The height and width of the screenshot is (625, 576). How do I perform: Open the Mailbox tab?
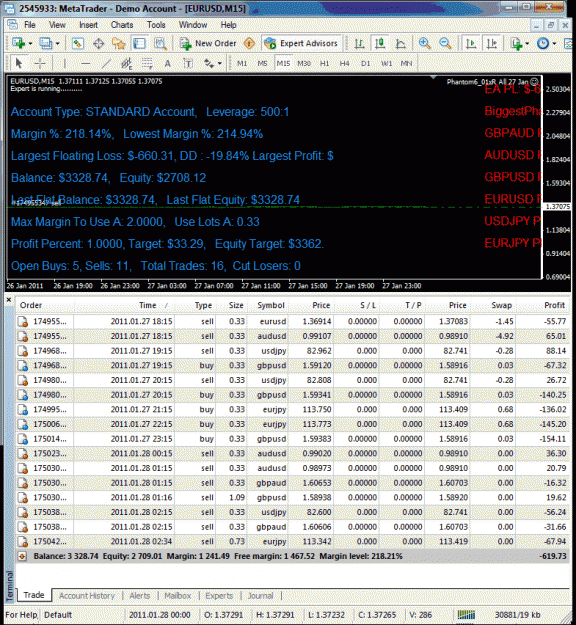177,596
